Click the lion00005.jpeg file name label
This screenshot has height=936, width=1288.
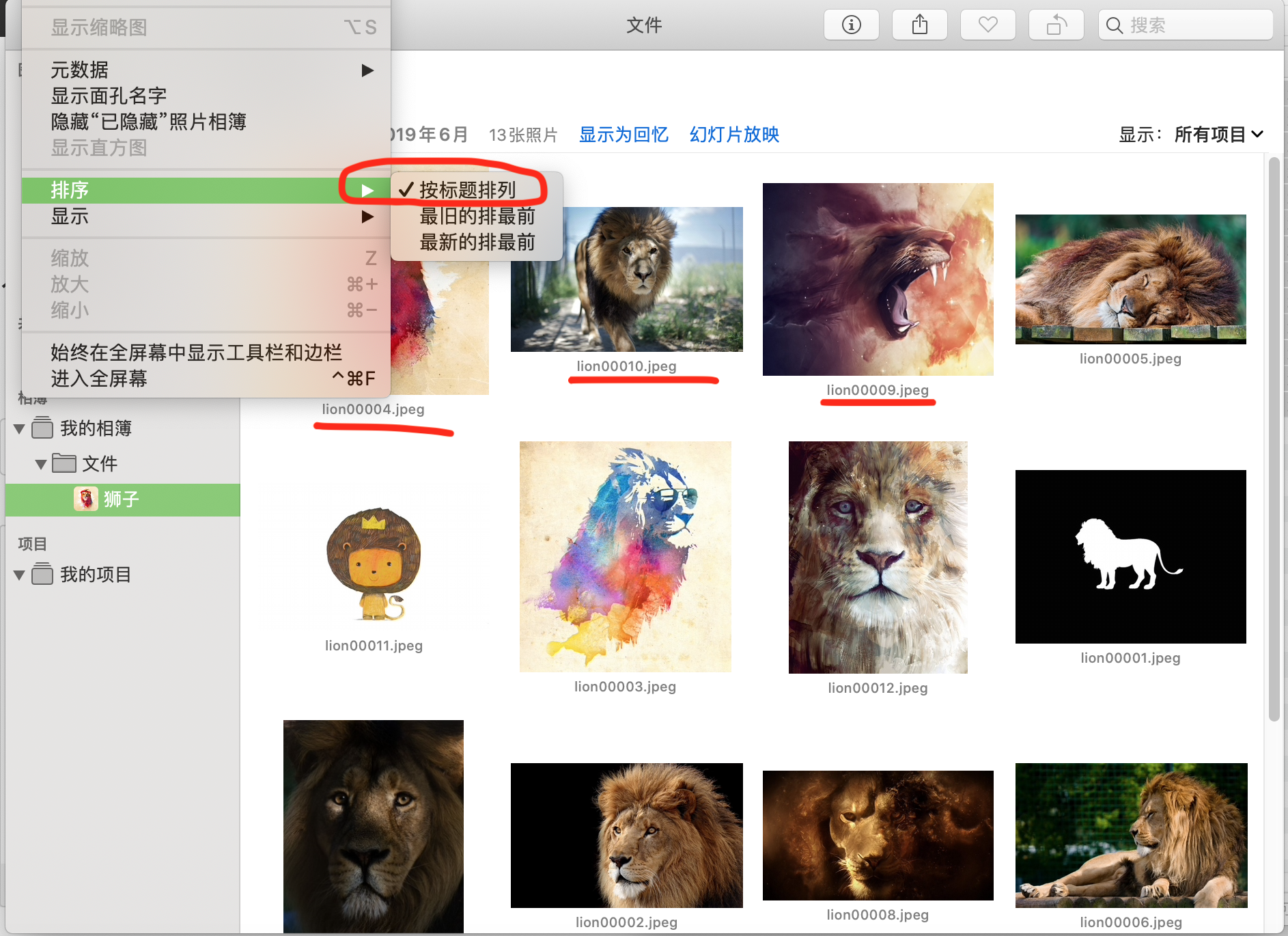tap(1131, 359)
